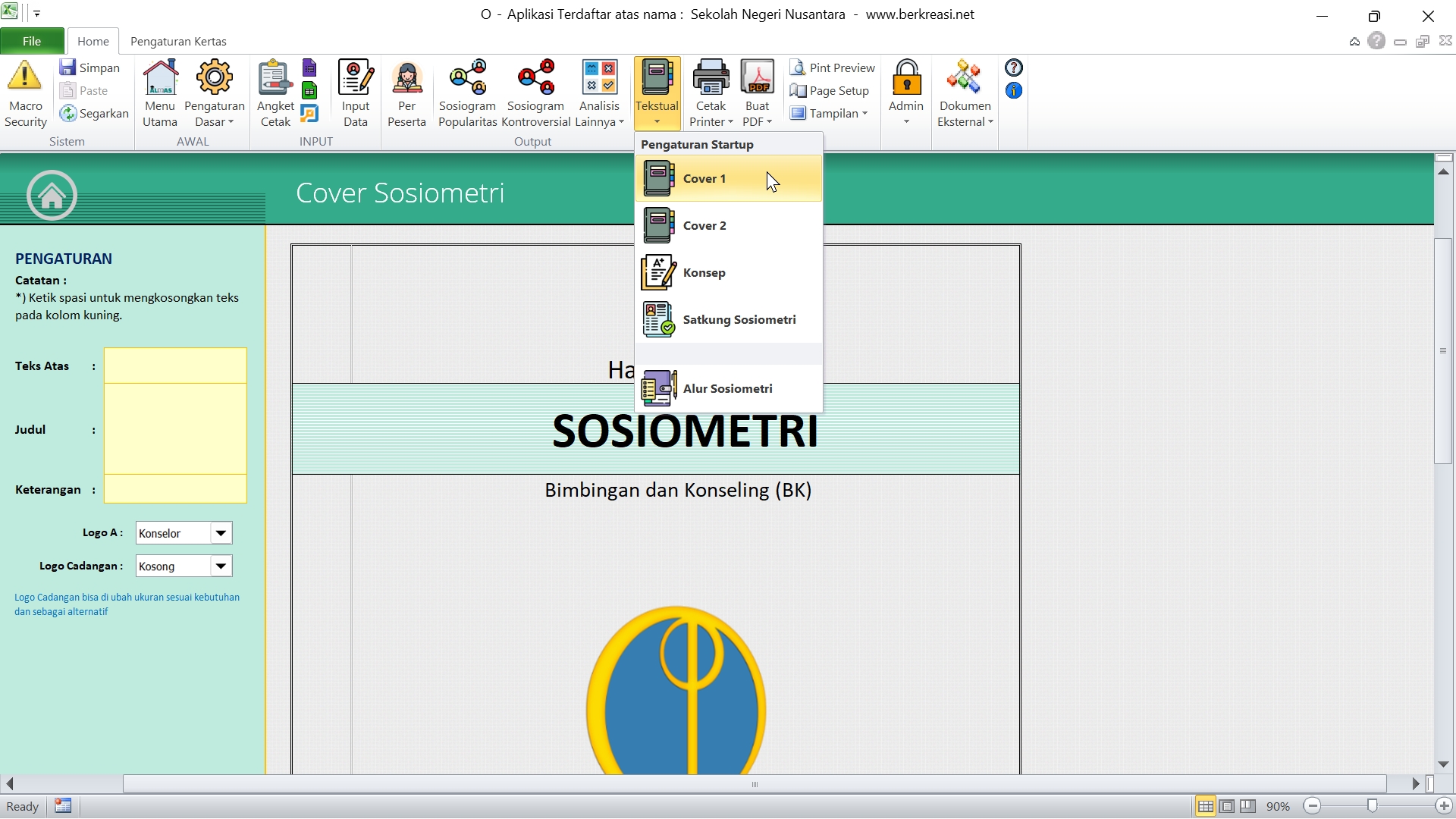Expand the Logo Cadangan dropdown arrow
This screenshot has height=819, width=1456.
221,566
